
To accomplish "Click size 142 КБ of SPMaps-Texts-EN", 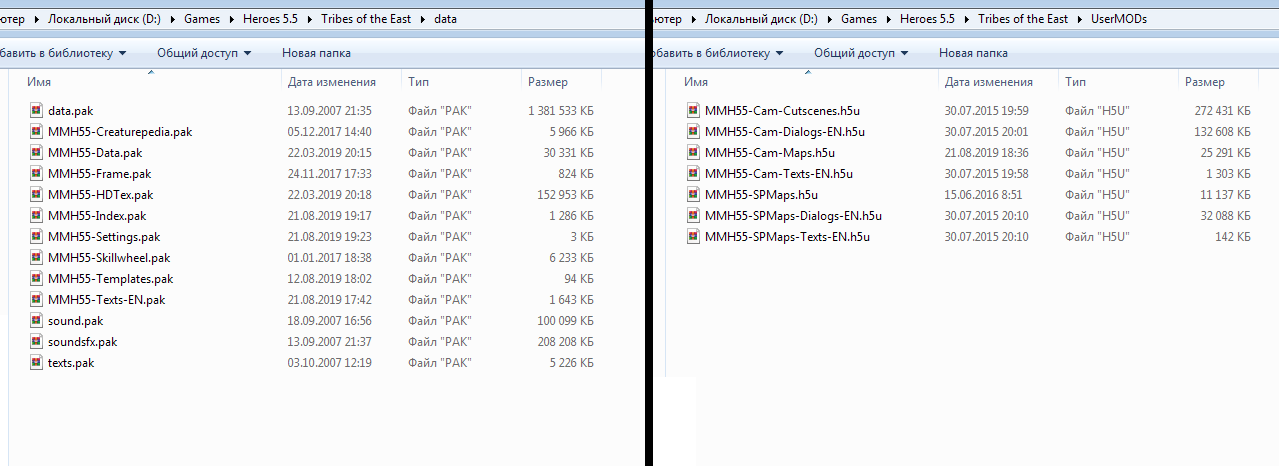I will click(1231, 237).
